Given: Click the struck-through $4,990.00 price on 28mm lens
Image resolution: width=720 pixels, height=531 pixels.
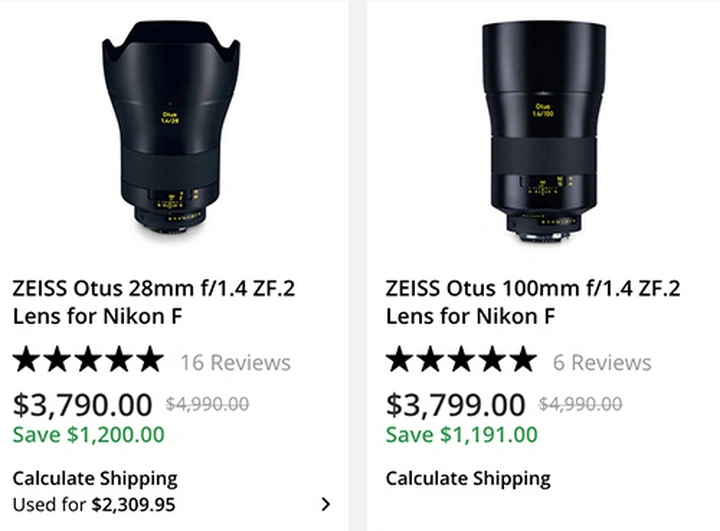Looking at the screenshot, I should click(x=207, y=405).
